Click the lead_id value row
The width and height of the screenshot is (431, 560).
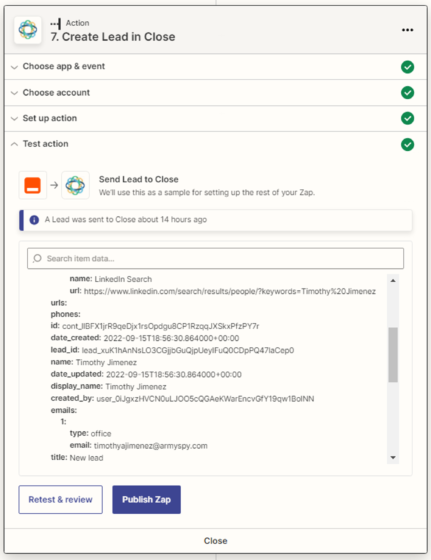[x=172, y=350]
